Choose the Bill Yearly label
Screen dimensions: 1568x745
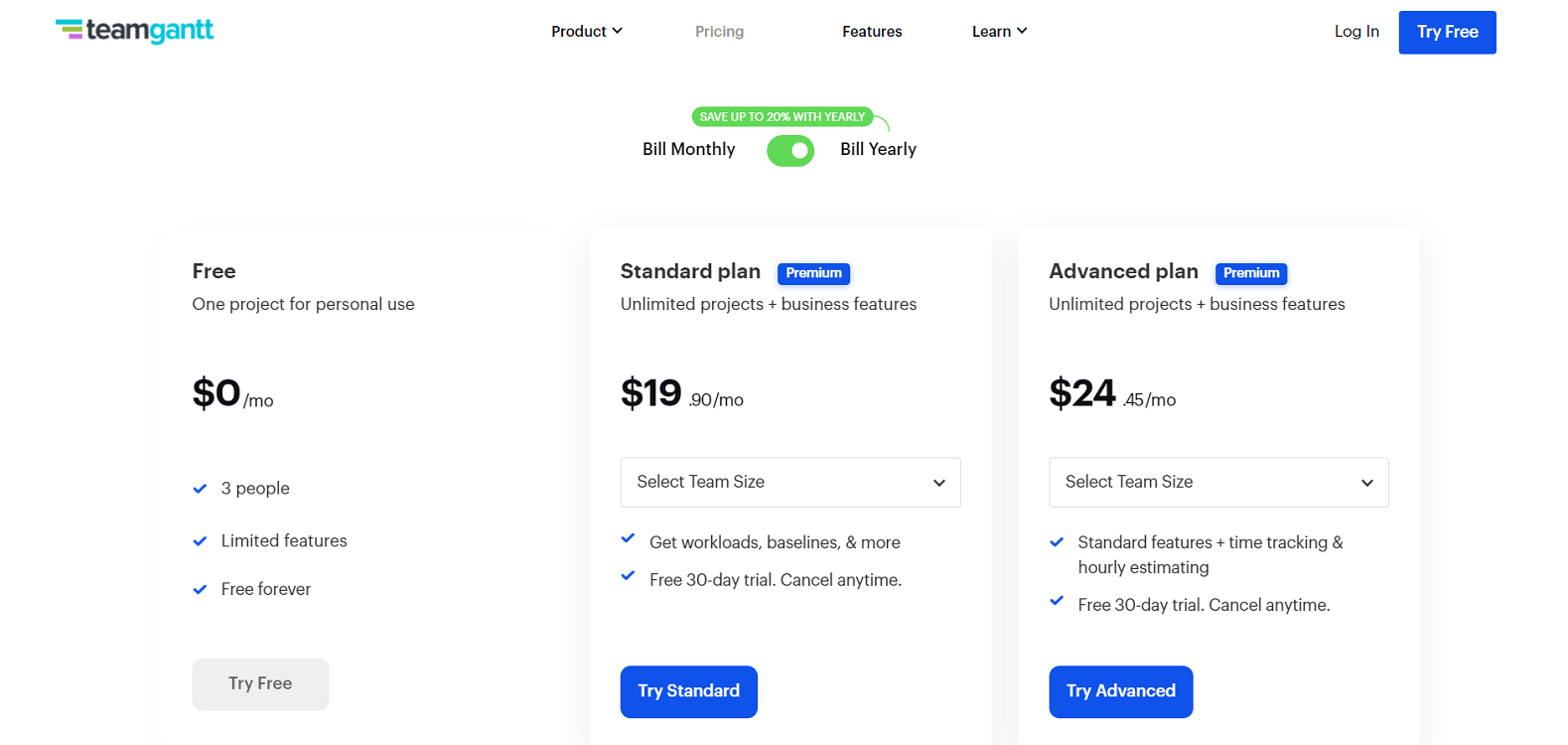pyautogui.click(x=878, y=149)
